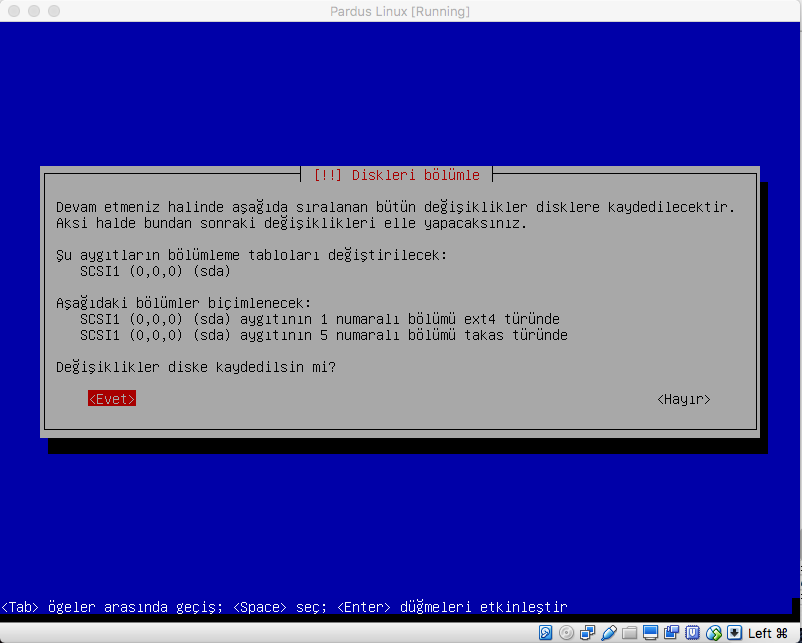
Task: Click the takas partition 5 line
Action: click(x=323, y=335)
